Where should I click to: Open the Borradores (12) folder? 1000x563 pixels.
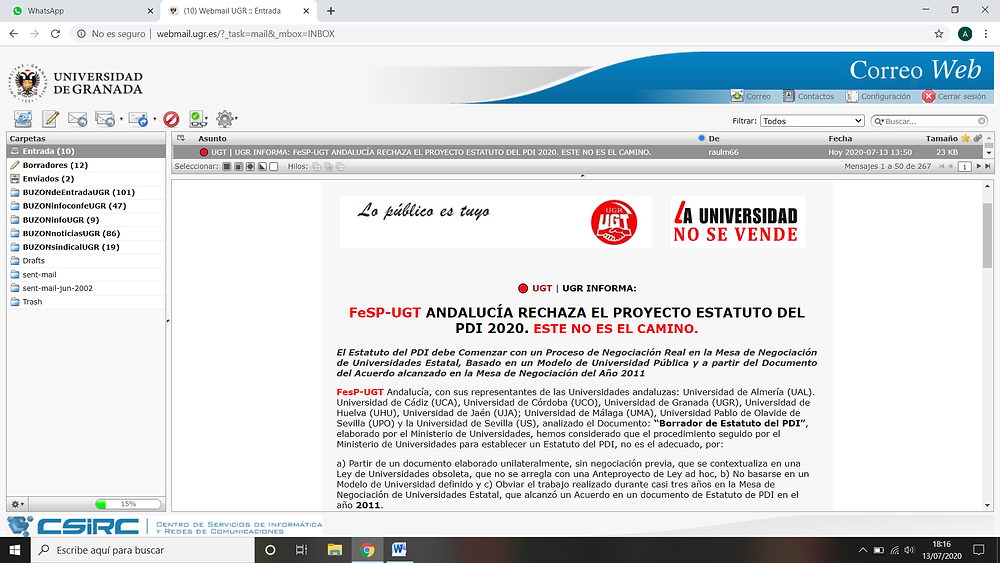[86, 165]
